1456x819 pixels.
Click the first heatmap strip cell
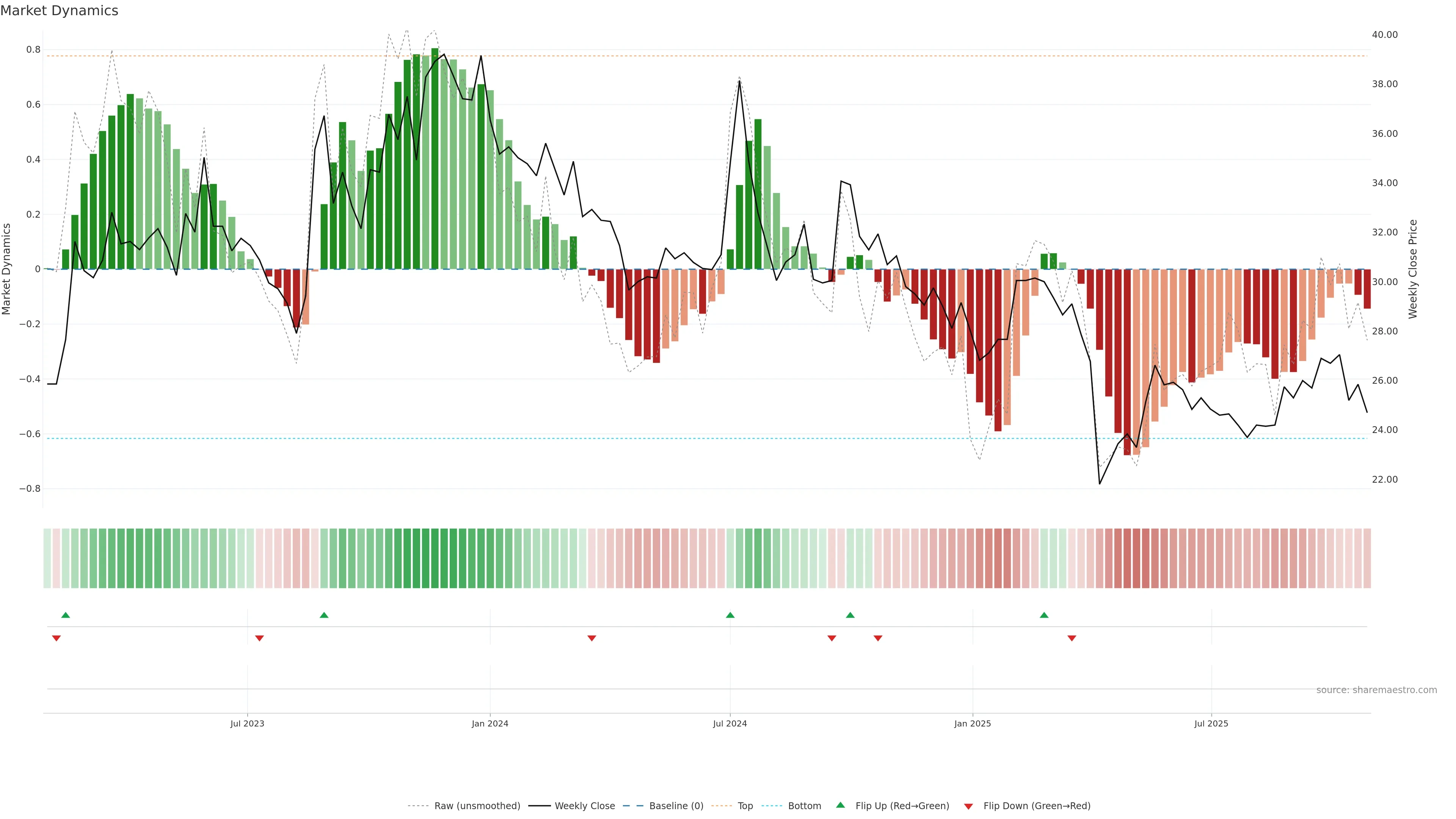[47, 559]
